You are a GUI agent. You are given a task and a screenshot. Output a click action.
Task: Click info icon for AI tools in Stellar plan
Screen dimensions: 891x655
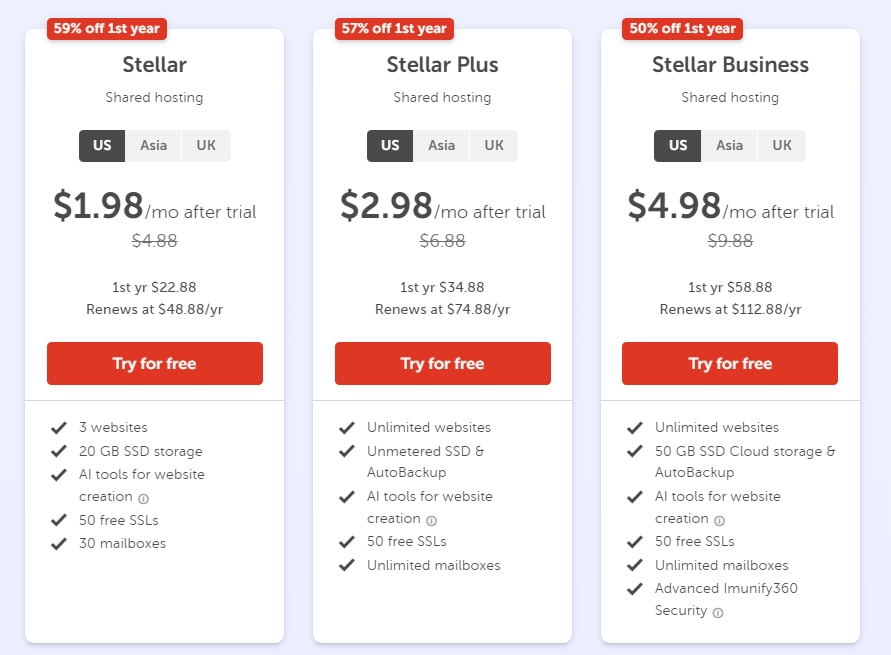[143, 498]
